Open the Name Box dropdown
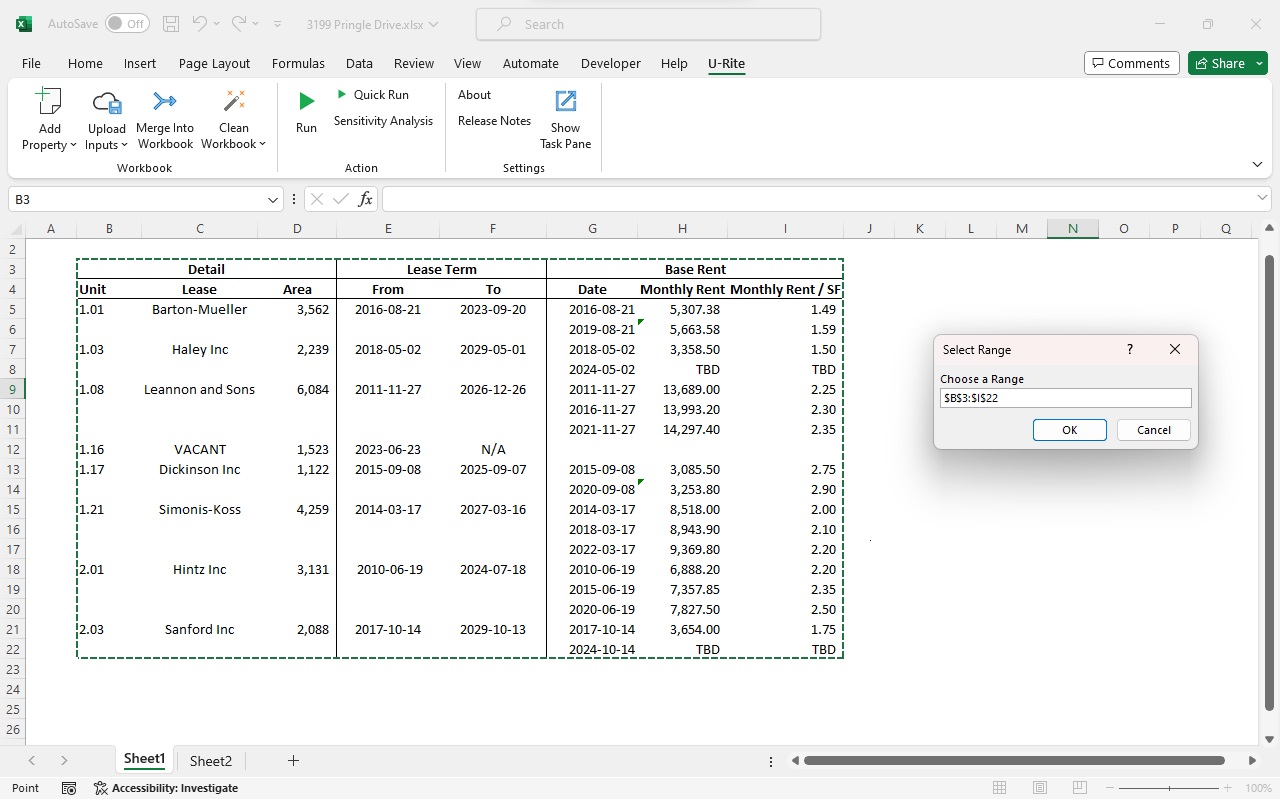The width and height of the screenshot is (1280, 800). 272,199
